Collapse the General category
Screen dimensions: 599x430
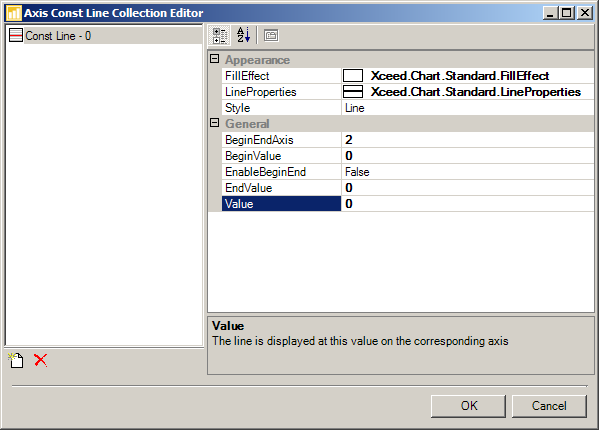tap(215, 123)
